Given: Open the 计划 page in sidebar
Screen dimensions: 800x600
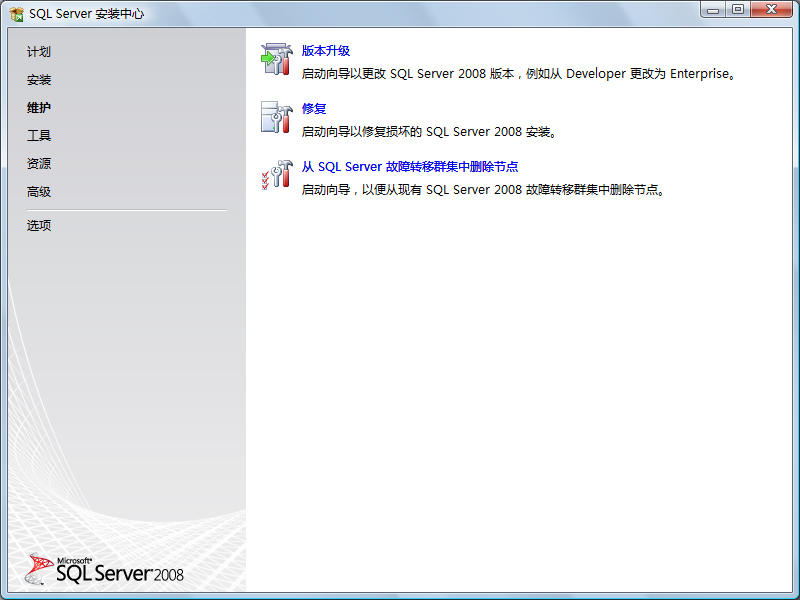Looking at the screenshot, I should click(x=39, y=52).
